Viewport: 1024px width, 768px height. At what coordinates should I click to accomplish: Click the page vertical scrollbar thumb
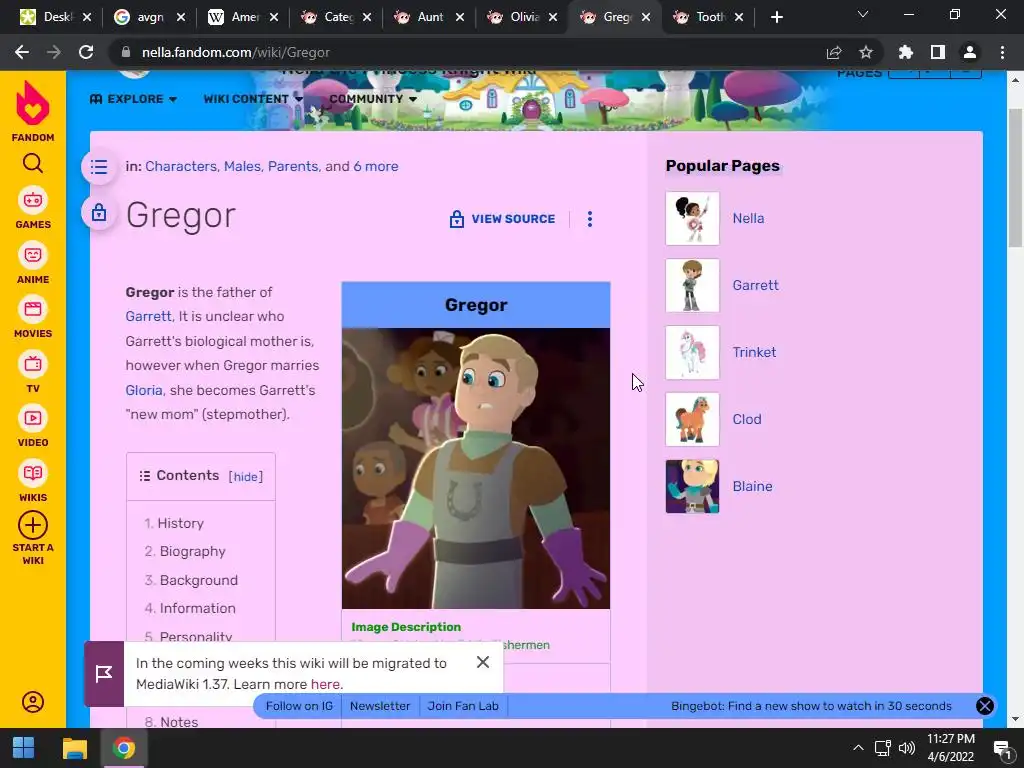point(1015,178)
